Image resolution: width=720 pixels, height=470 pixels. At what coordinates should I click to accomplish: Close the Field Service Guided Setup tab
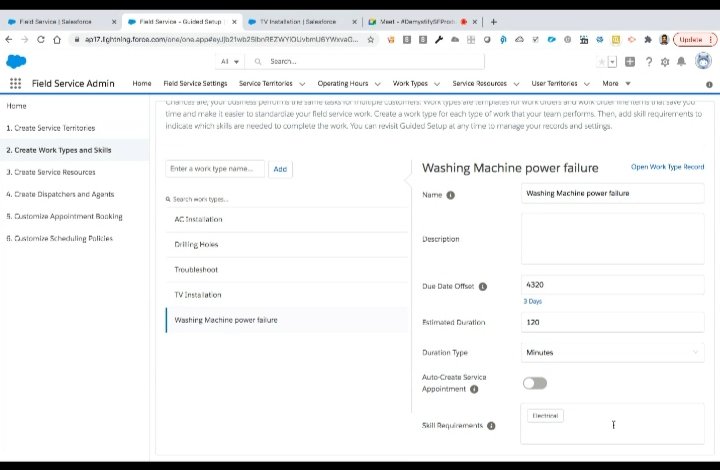pos(234,22)
